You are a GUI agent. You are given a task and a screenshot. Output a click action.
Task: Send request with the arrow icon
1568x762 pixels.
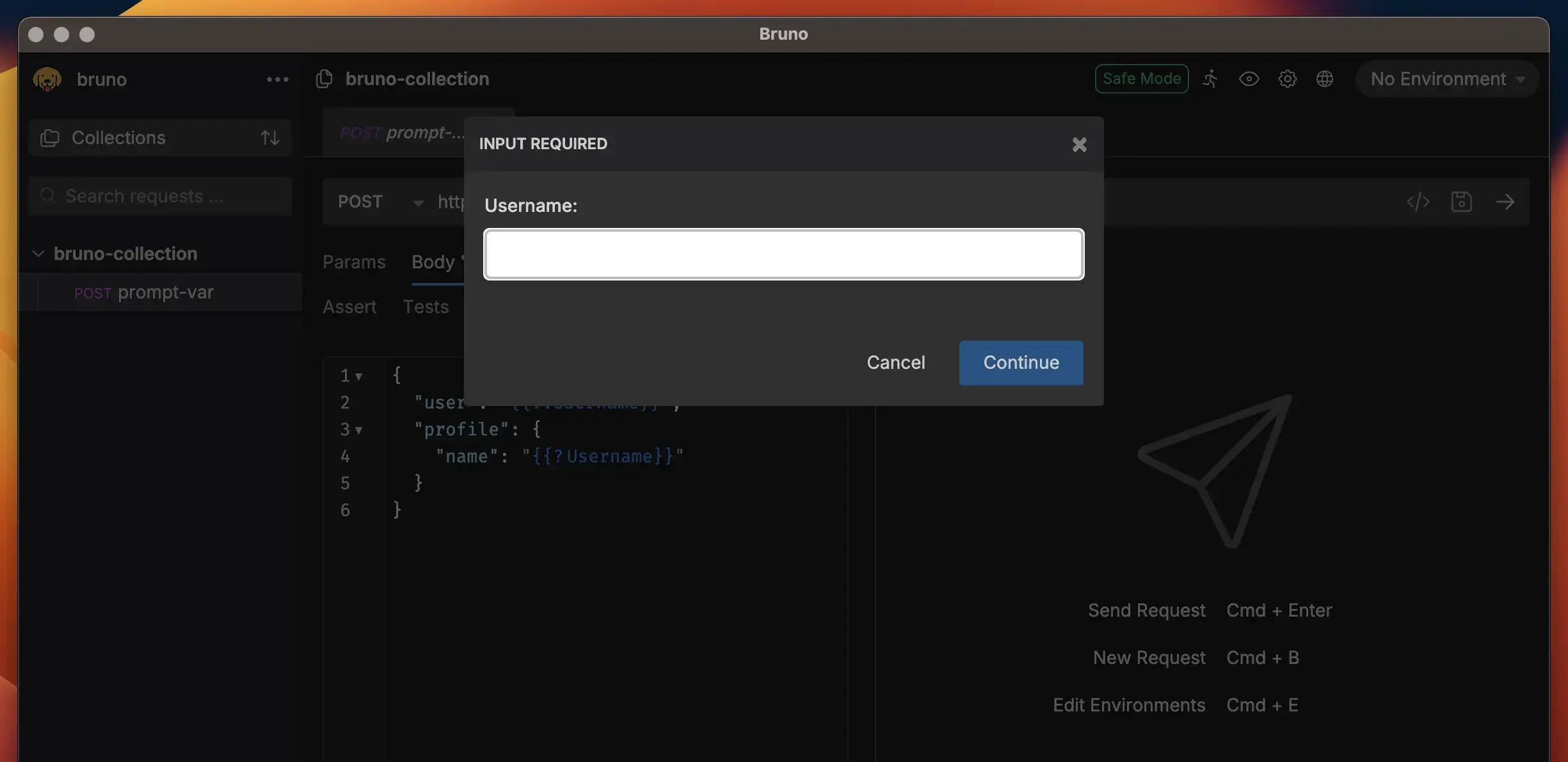[1505, 202]
